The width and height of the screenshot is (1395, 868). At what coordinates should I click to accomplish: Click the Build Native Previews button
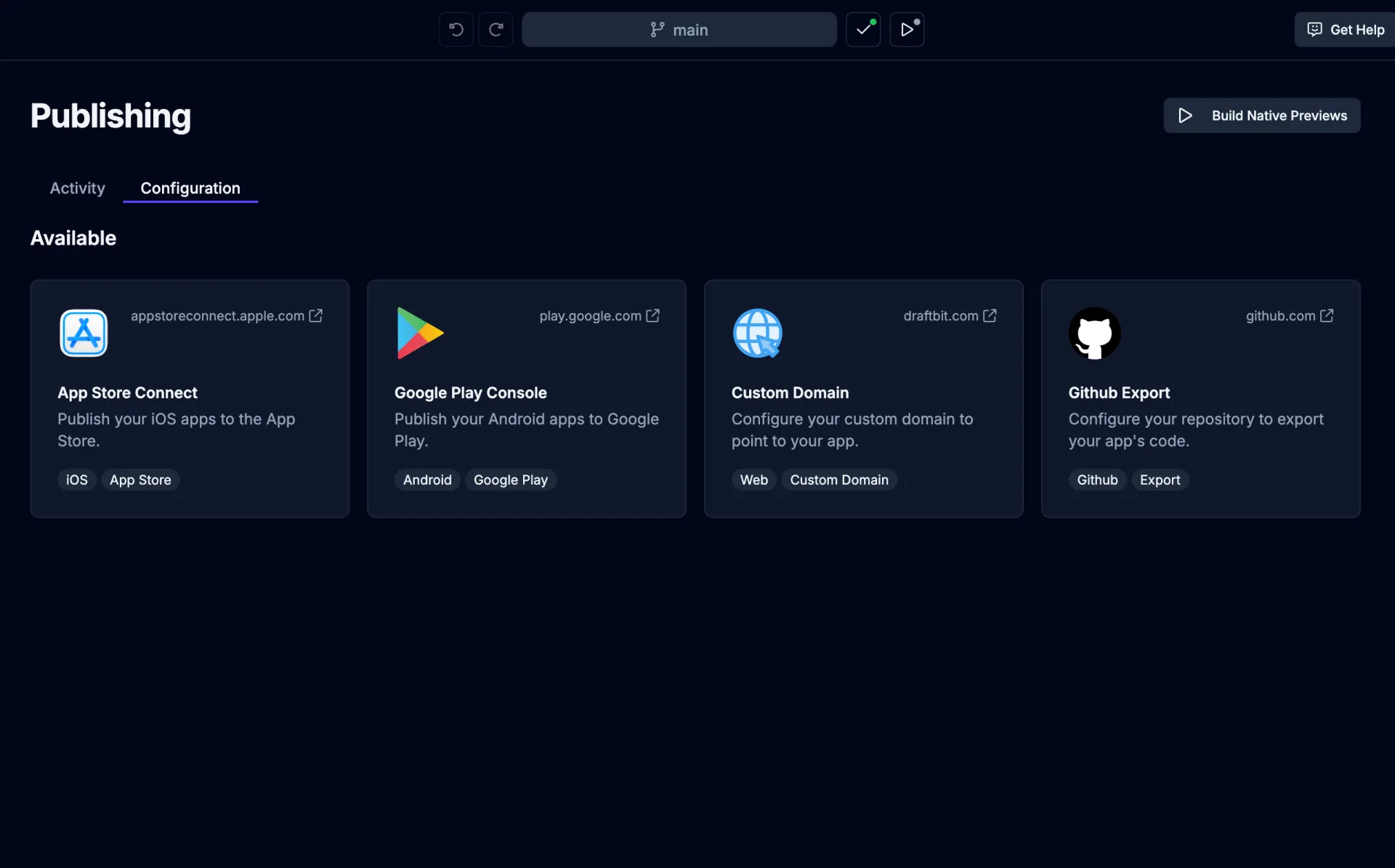tap(1261, 115)
